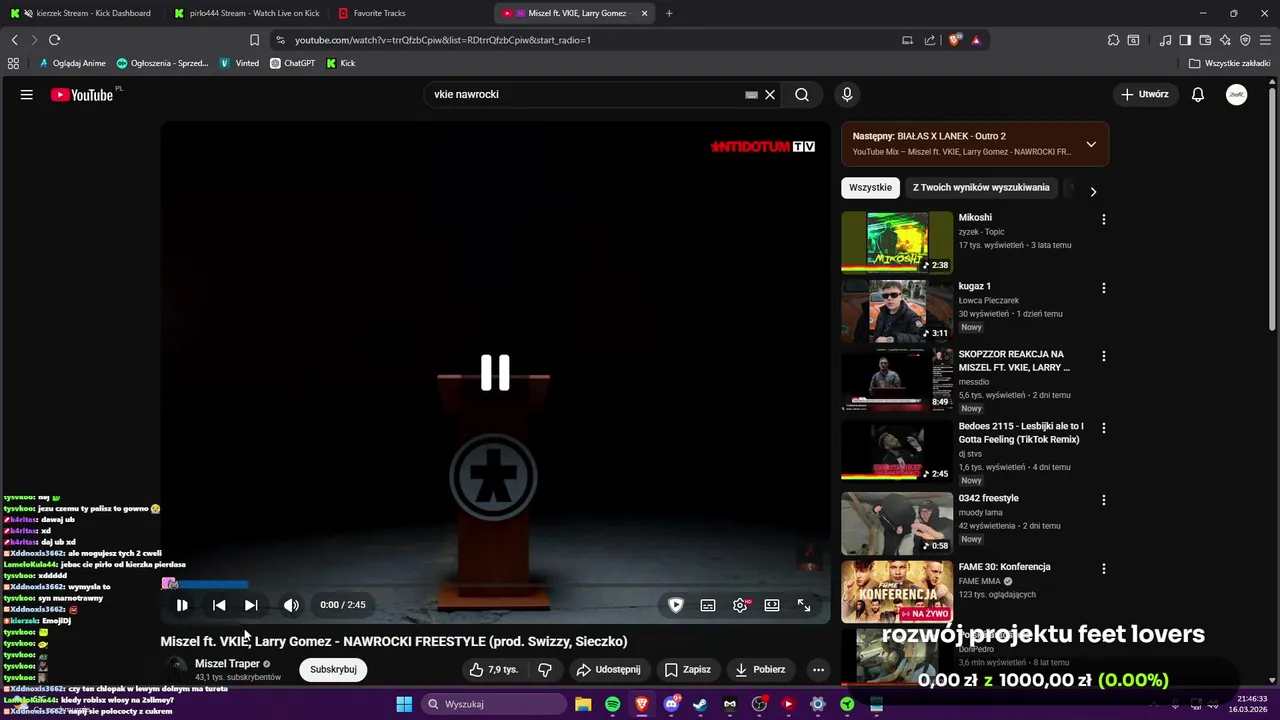This screenshot has height=720, width=1280.
Task: Open the account avatar menu
Action: [1237, 94]
